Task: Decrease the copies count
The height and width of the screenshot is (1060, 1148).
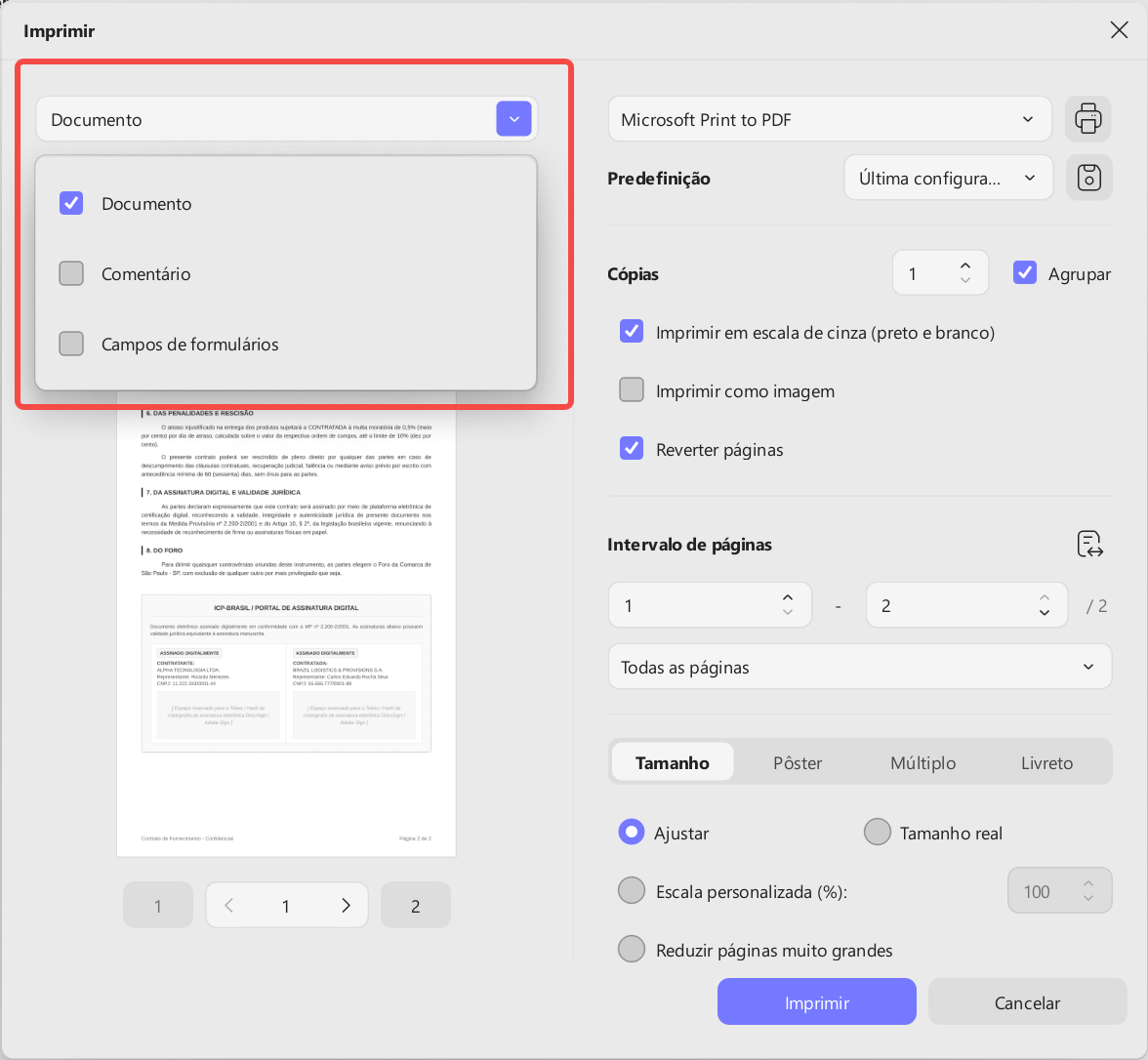Action: coord(965,280)
